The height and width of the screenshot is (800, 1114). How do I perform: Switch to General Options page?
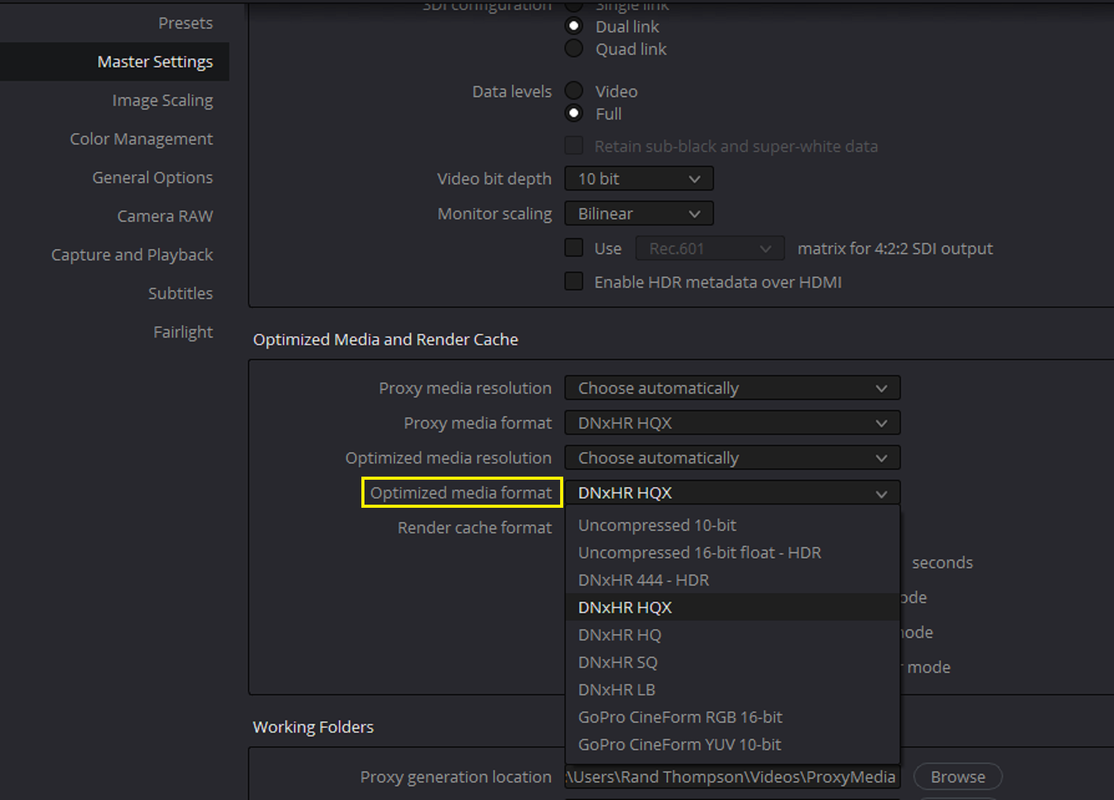152,178
